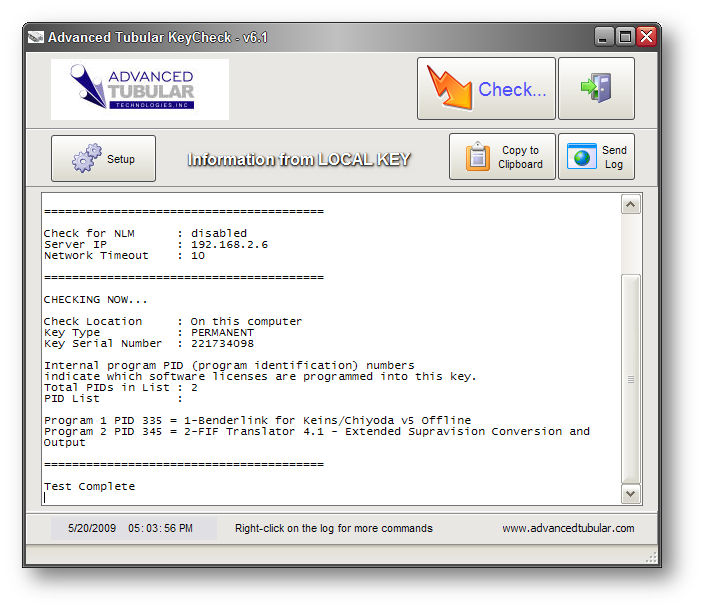
Task: Click the app icon in the title bar
Action: (x=35, y=37)
